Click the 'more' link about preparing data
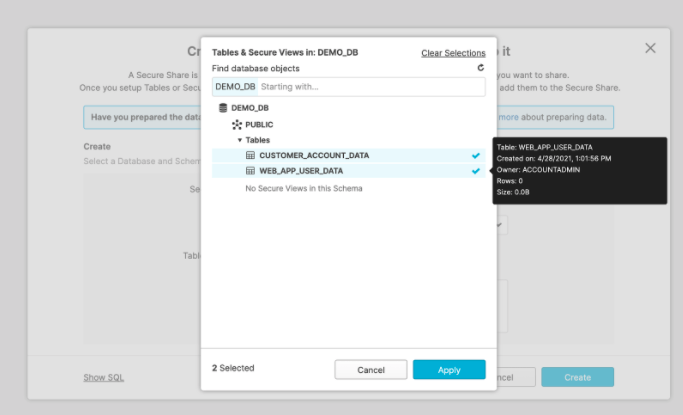The height and width of the screenshot is (415, 683). coord(509,117)
